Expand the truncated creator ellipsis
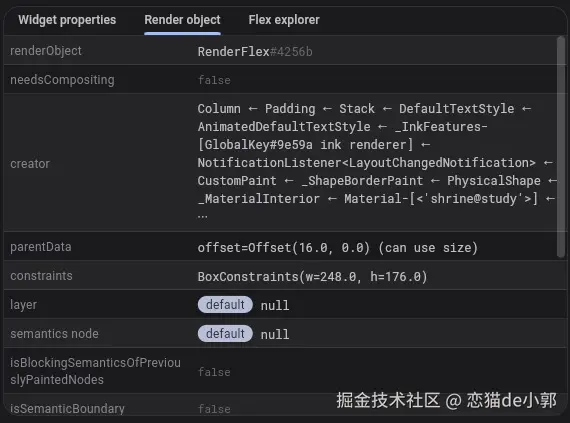This screenshot has width=570, height=423. point(202,216)
